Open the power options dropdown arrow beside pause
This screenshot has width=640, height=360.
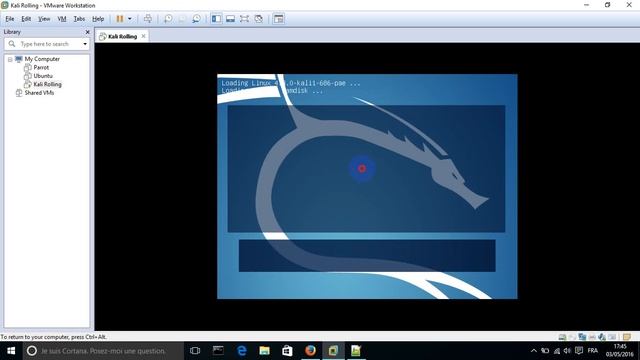[130, 19]
